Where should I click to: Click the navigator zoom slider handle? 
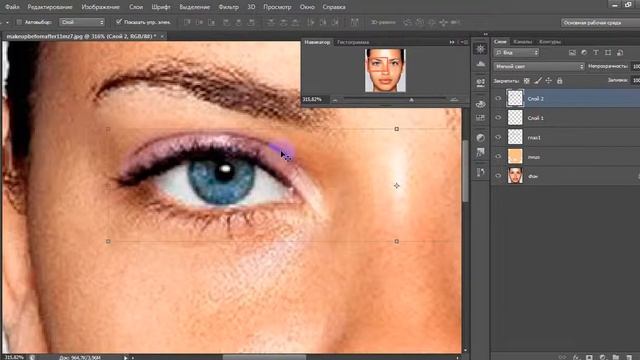[x=411, y=100]
